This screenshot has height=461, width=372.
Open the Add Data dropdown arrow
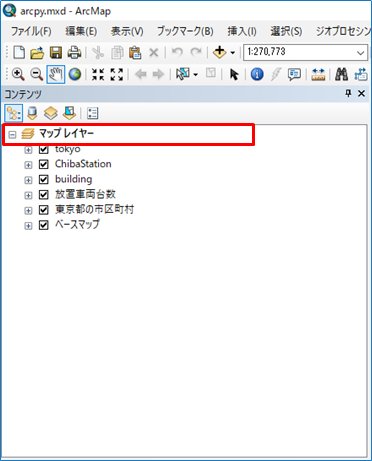233,53
